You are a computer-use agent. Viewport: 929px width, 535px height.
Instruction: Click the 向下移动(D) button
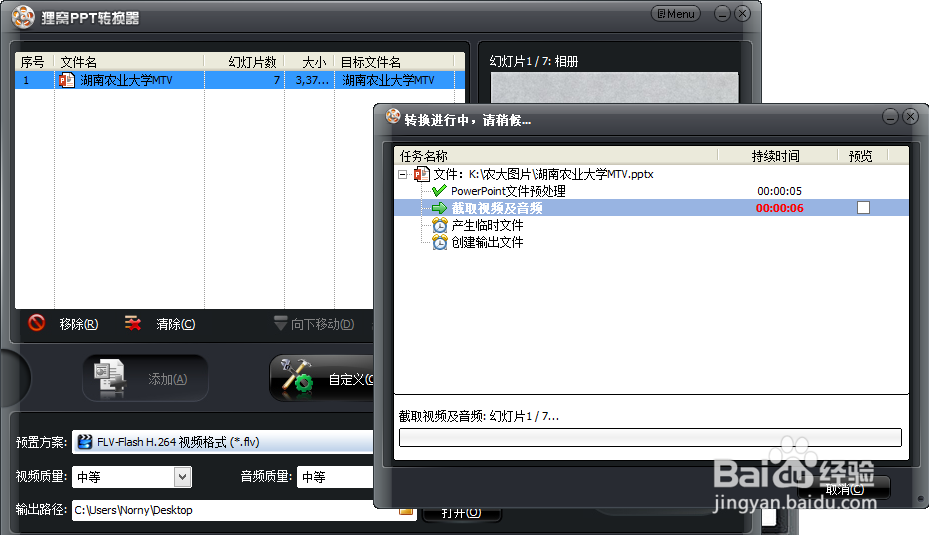[x=322, y=324]
